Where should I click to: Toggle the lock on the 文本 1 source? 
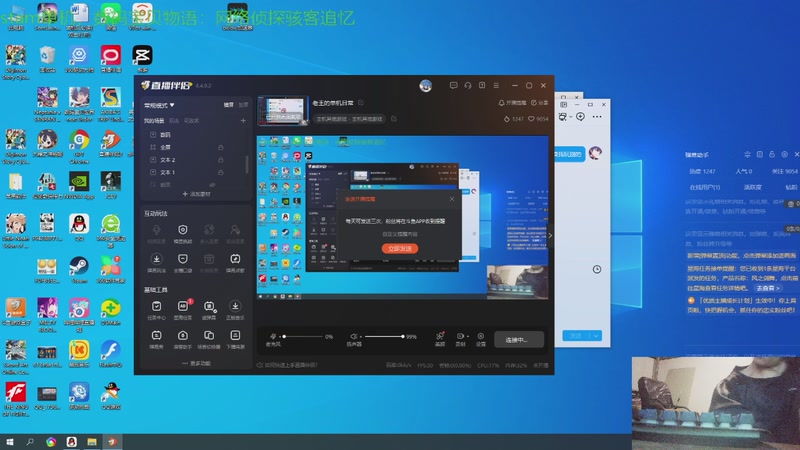pos(220,172)
